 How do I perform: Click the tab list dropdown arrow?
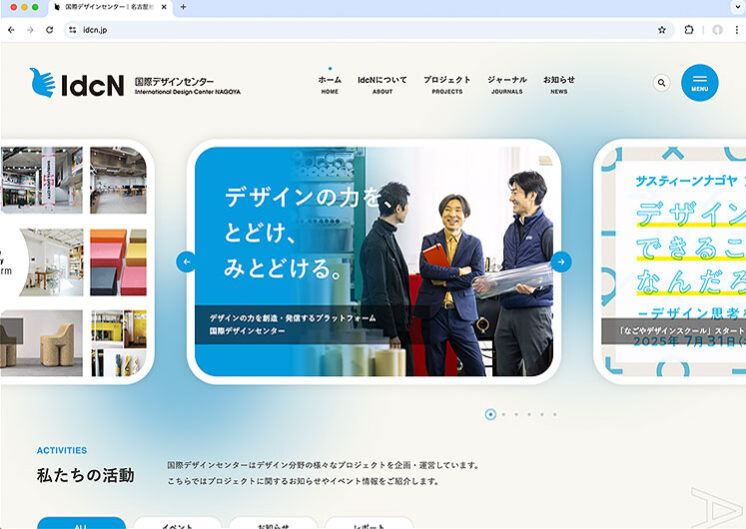[737, 7]
